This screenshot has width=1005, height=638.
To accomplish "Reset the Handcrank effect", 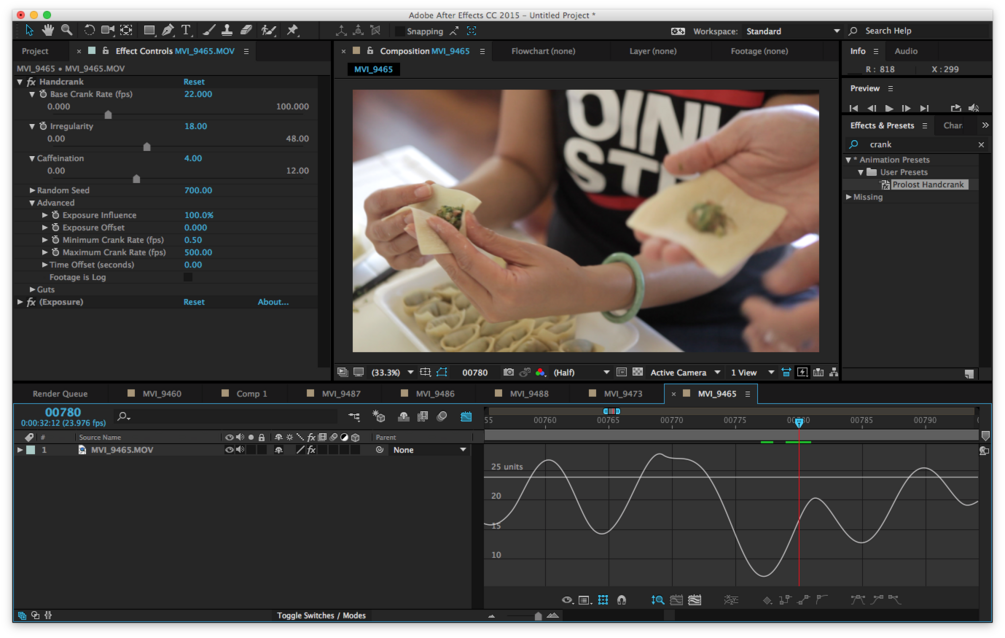I will 194,82.
